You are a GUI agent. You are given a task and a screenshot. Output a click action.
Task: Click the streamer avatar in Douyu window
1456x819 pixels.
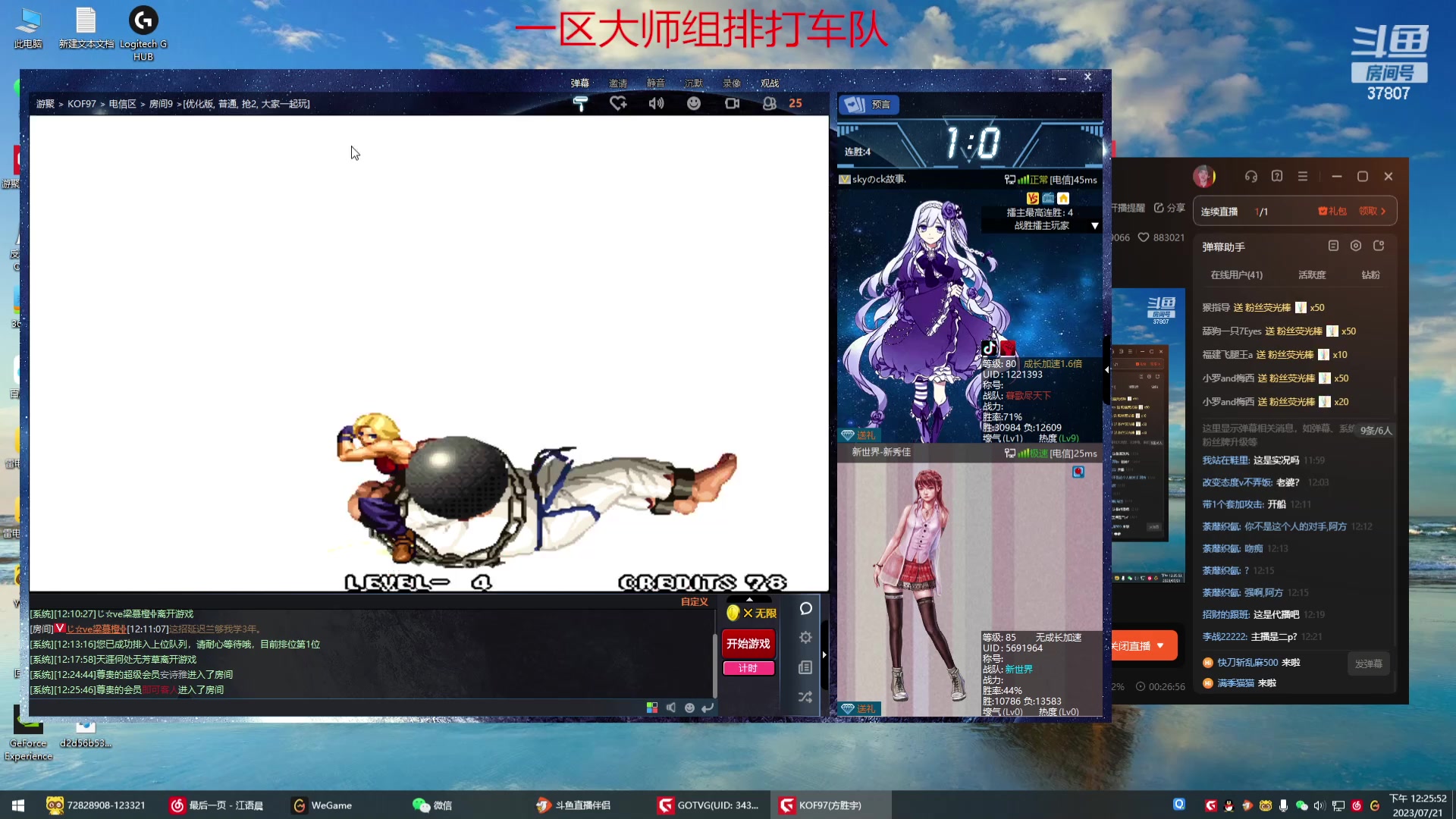coord(1203,177)
